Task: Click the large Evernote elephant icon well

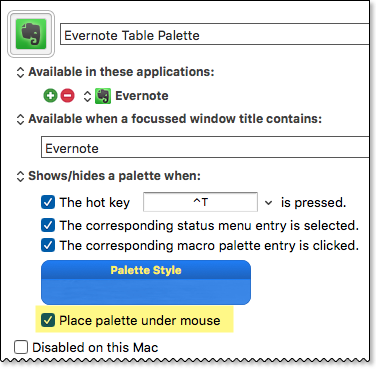Action: (x=31, y=34)
